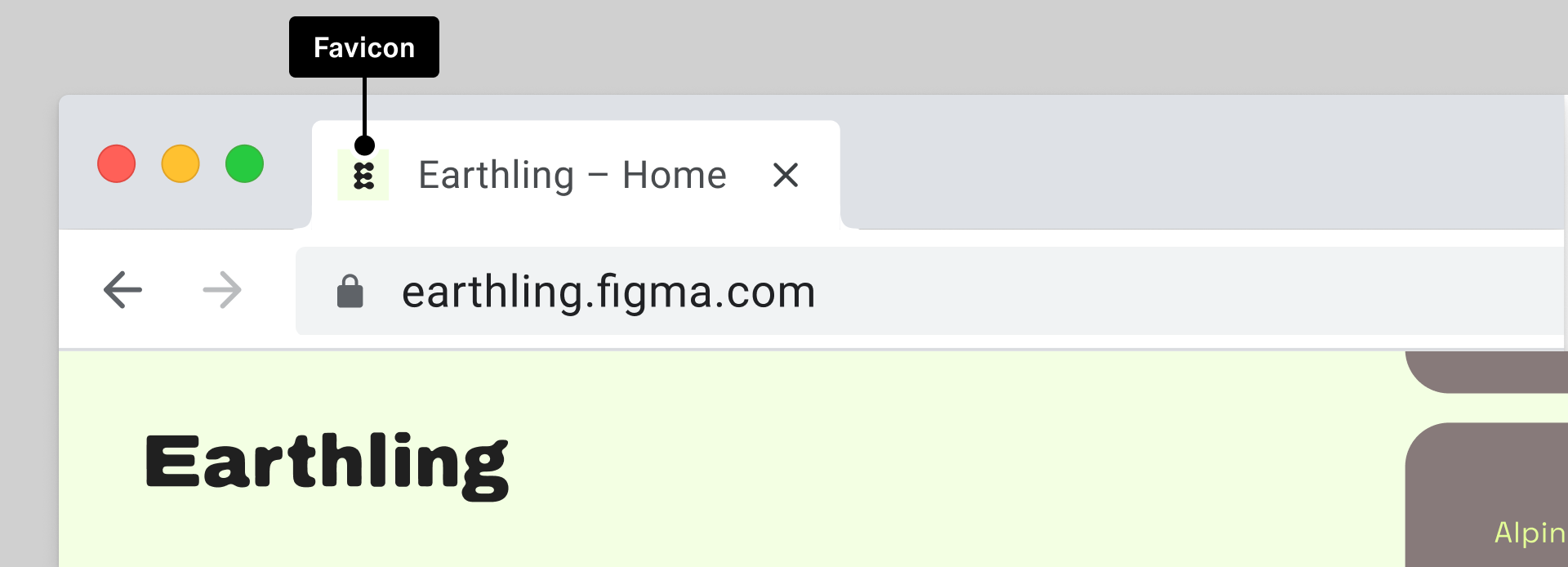Screen dimensions: 1568x567
Task: Click the forward navigation arrow
Action: [222, 290]
